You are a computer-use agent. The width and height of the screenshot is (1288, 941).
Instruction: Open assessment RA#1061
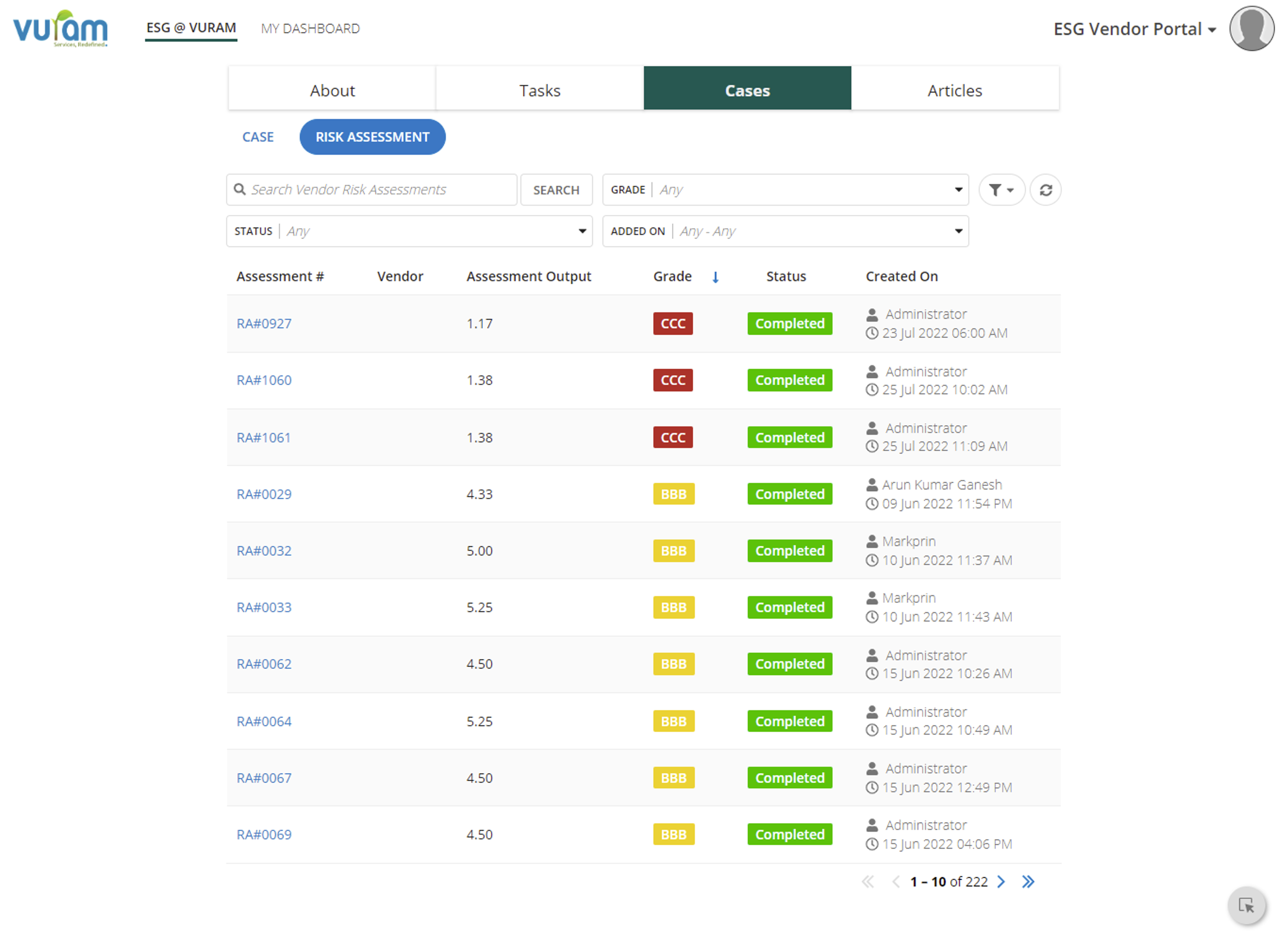click(263, 437)
